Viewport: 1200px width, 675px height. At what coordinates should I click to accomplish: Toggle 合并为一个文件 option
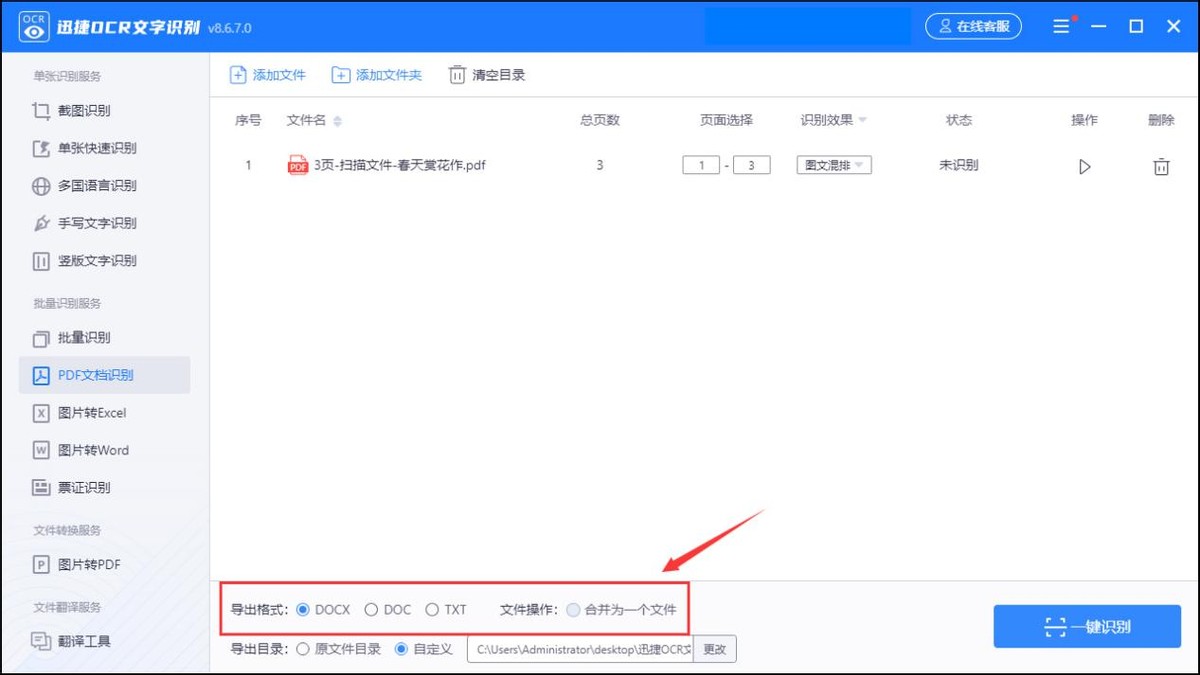click(622, 609)
